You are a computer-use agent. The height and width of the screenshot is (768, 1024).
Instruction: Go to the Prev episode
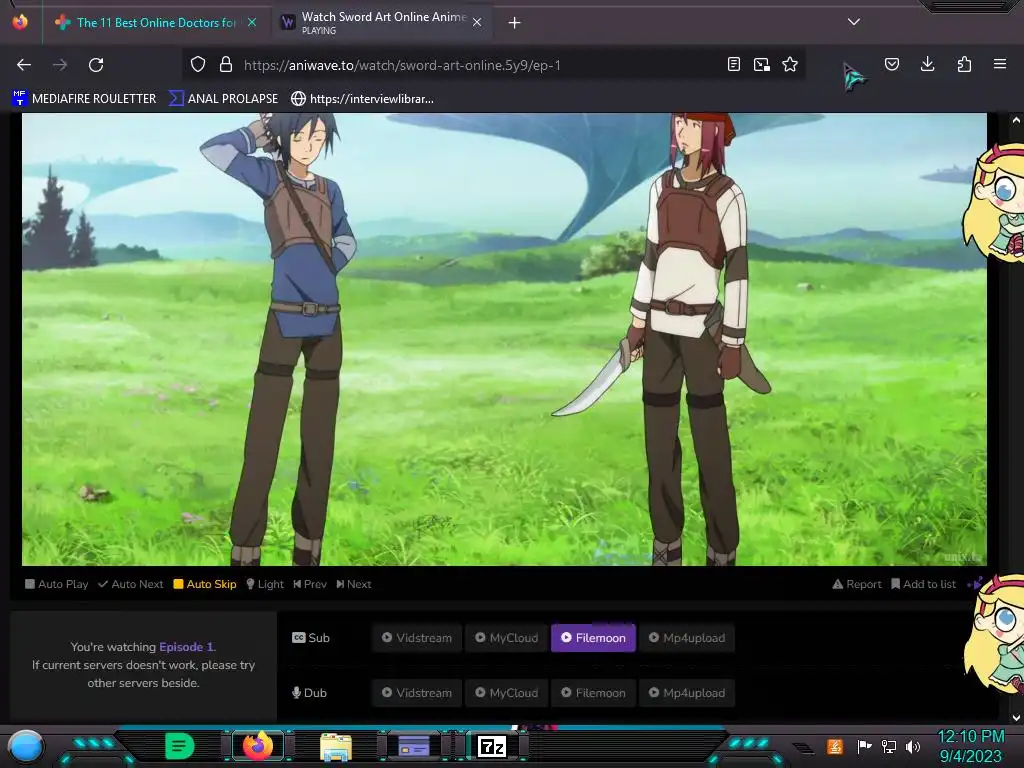[310, 584]
